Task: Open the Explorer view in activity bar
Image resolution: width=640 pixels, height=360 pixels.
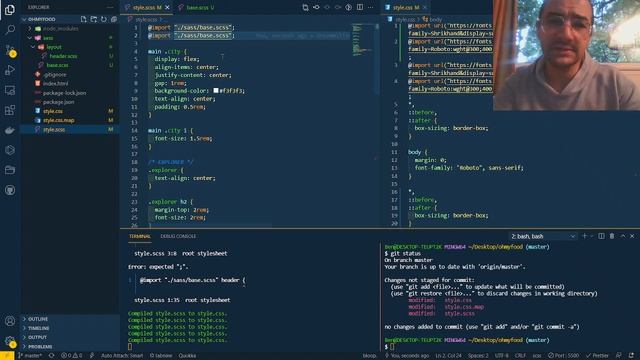Action: coord(10,9)
